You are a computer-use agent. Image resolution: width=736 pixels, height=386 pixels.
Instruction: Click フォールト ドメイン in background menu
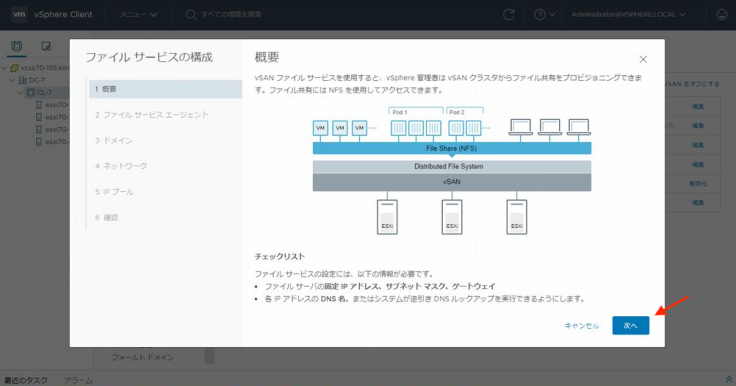(142, 357)
